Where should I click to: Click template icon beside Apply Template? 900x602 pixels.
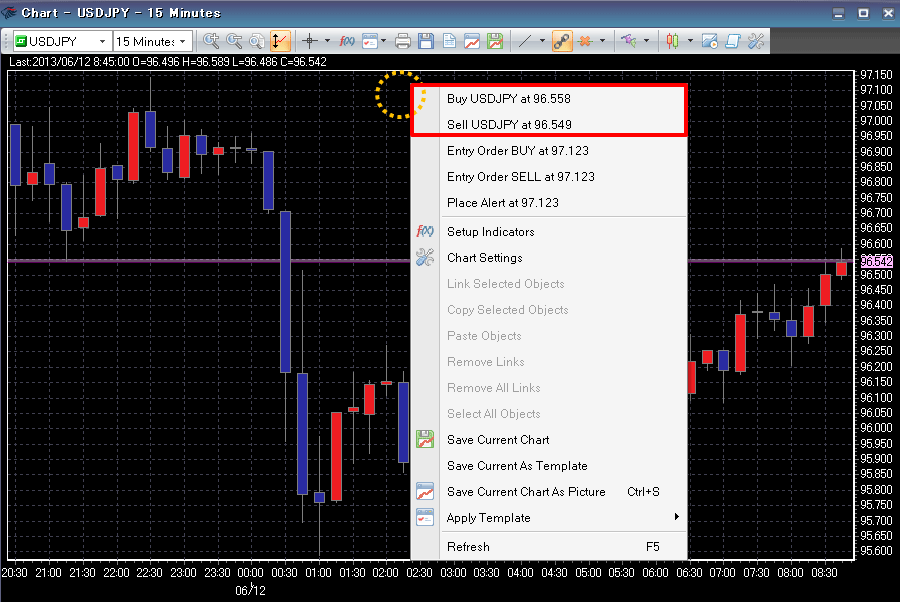point(425,517)
